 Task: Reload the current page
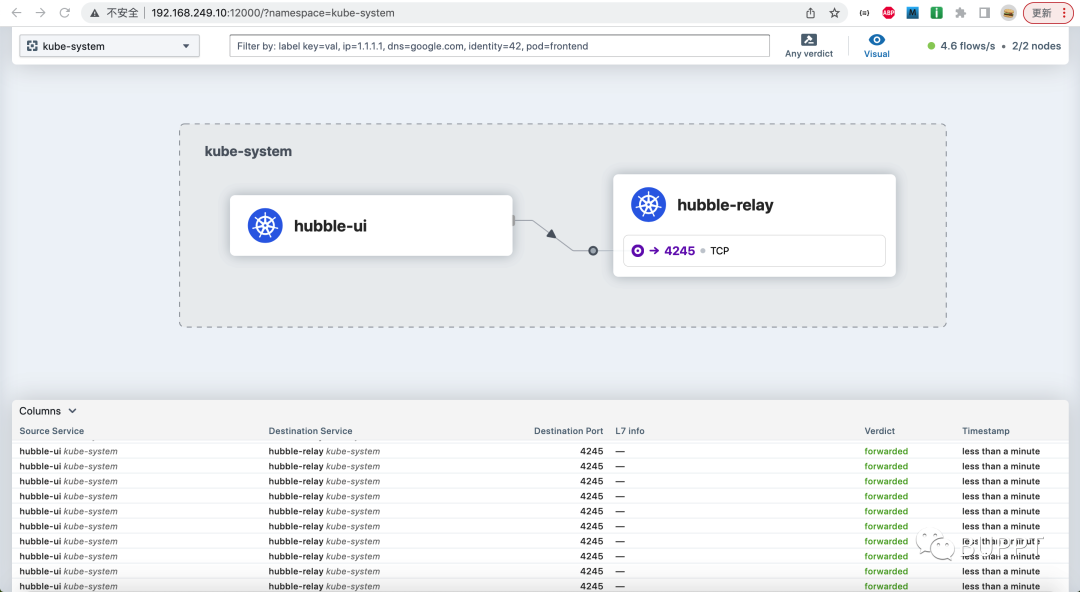pyautogui.click(x=65, y=12)
